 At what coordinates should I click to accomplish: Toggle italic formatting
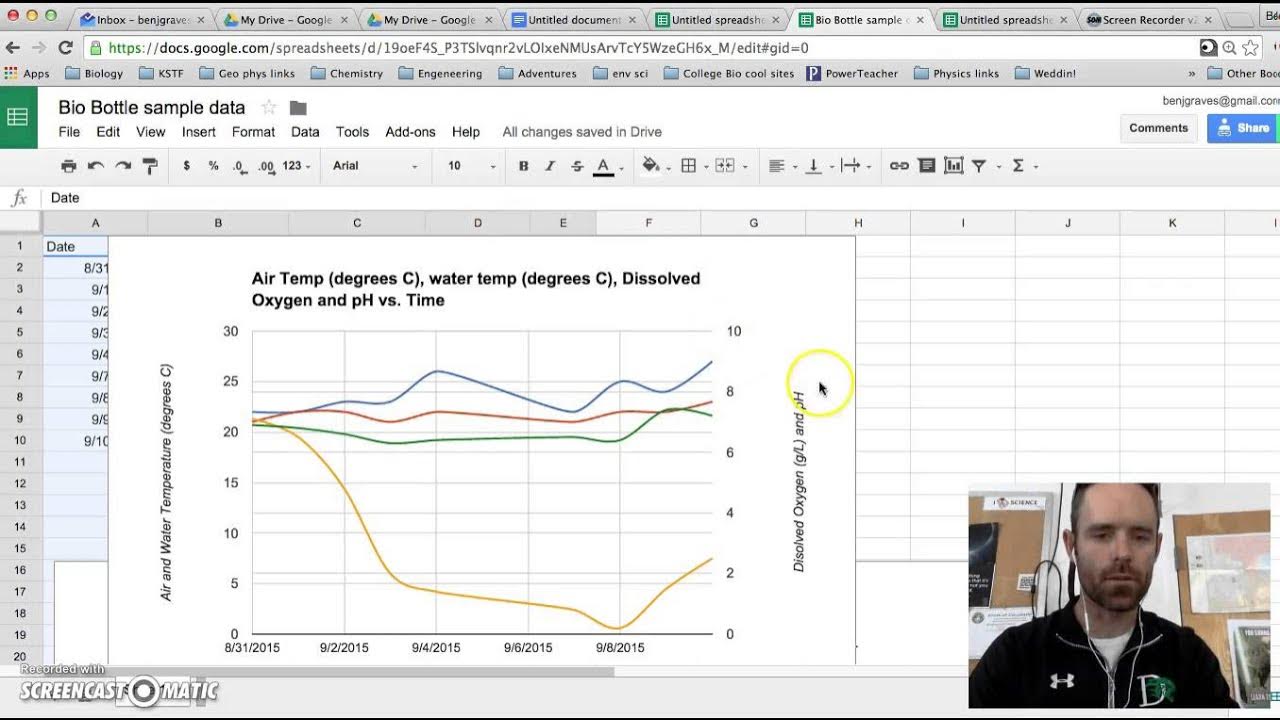[550, 166]
